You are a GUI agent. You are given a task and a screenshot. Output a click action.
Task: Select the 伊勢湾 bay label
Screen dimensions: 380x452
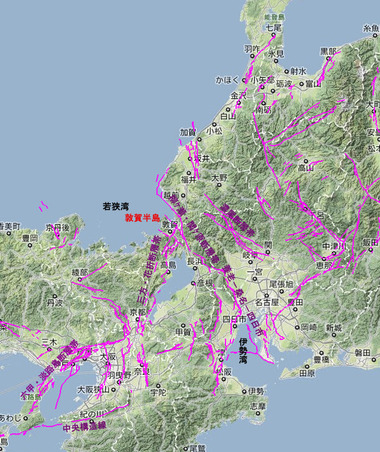coord(243,351)
